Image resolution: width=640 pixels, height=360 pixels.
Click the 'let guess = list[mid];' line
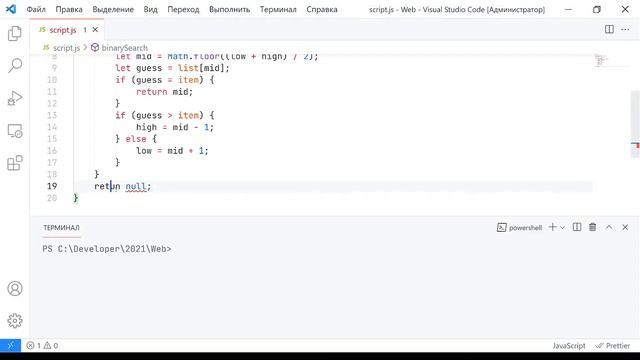pyautogui.click(x=172, y=68)
